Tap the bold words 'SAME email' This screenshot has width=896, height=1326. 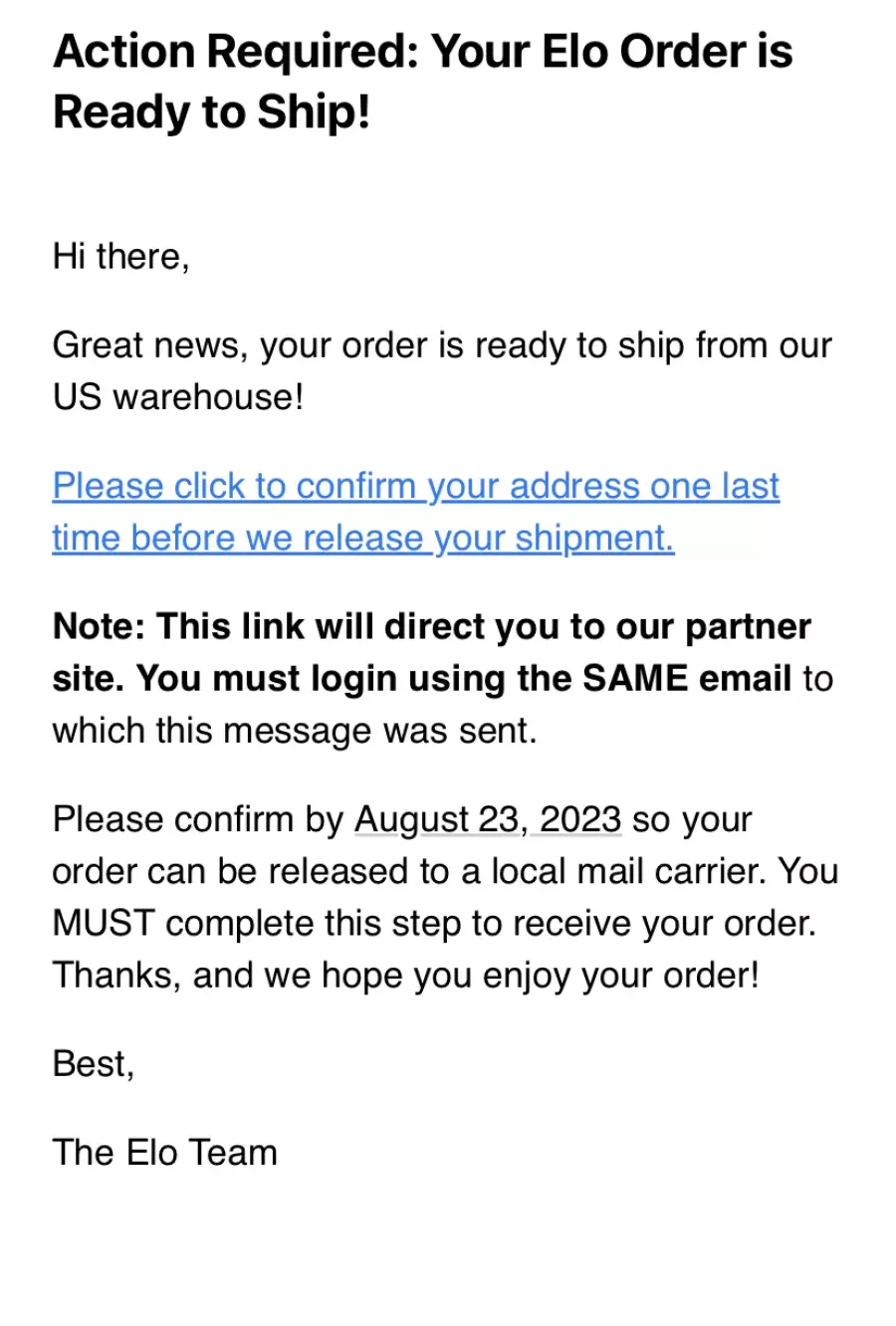[687, 678]
